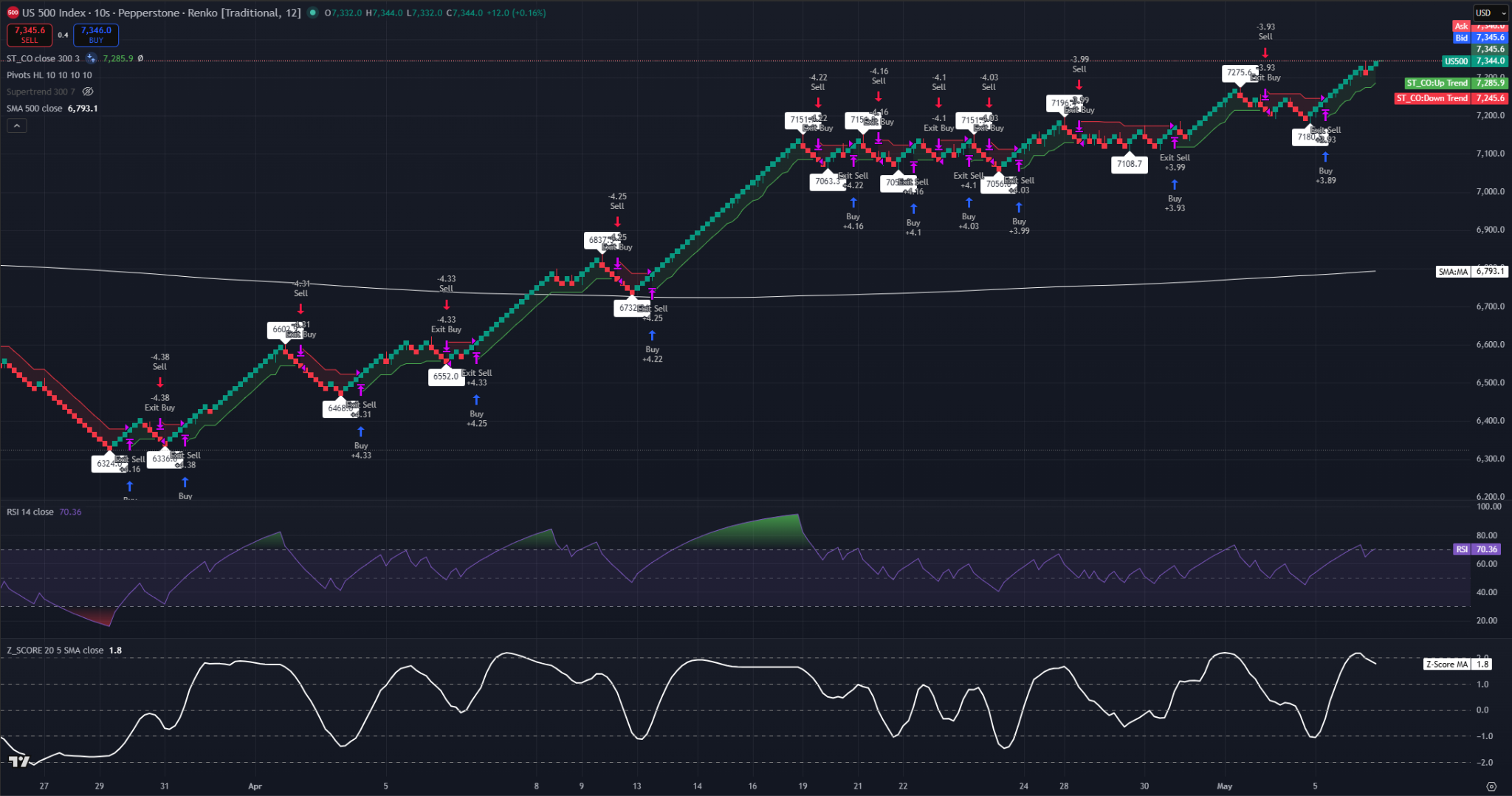
Task: Click the red Sell -4.22 arrow
Action: click(x=818, y=103)
